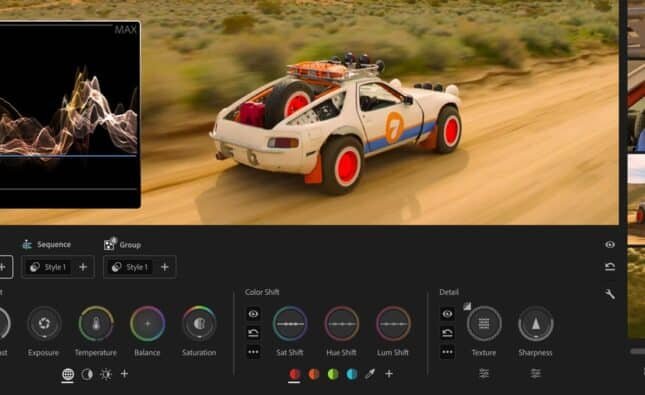Select the cyan color swatch

pyautogui.click(x=352, y=374)
